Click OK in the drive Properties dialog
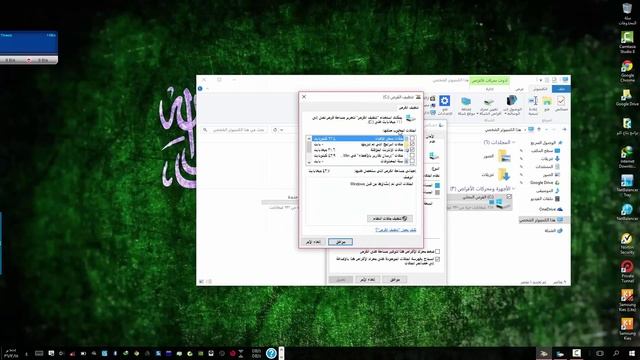640x360 pixels. (x=395, y=280)
